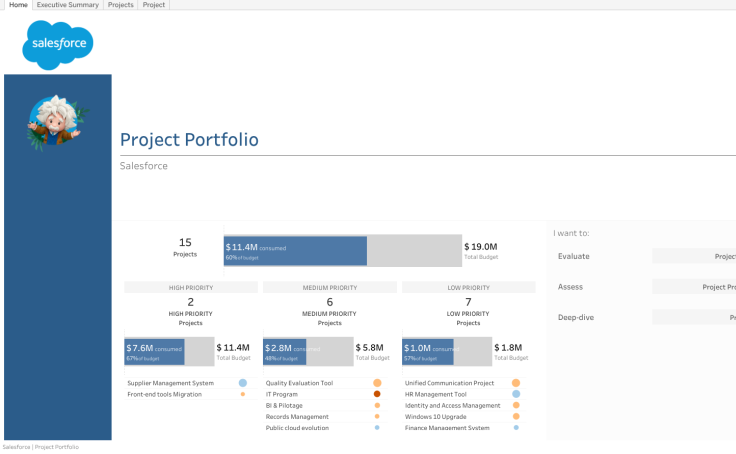Click the Einstein mascot avatar
The image size is (736, 454).
57,123
